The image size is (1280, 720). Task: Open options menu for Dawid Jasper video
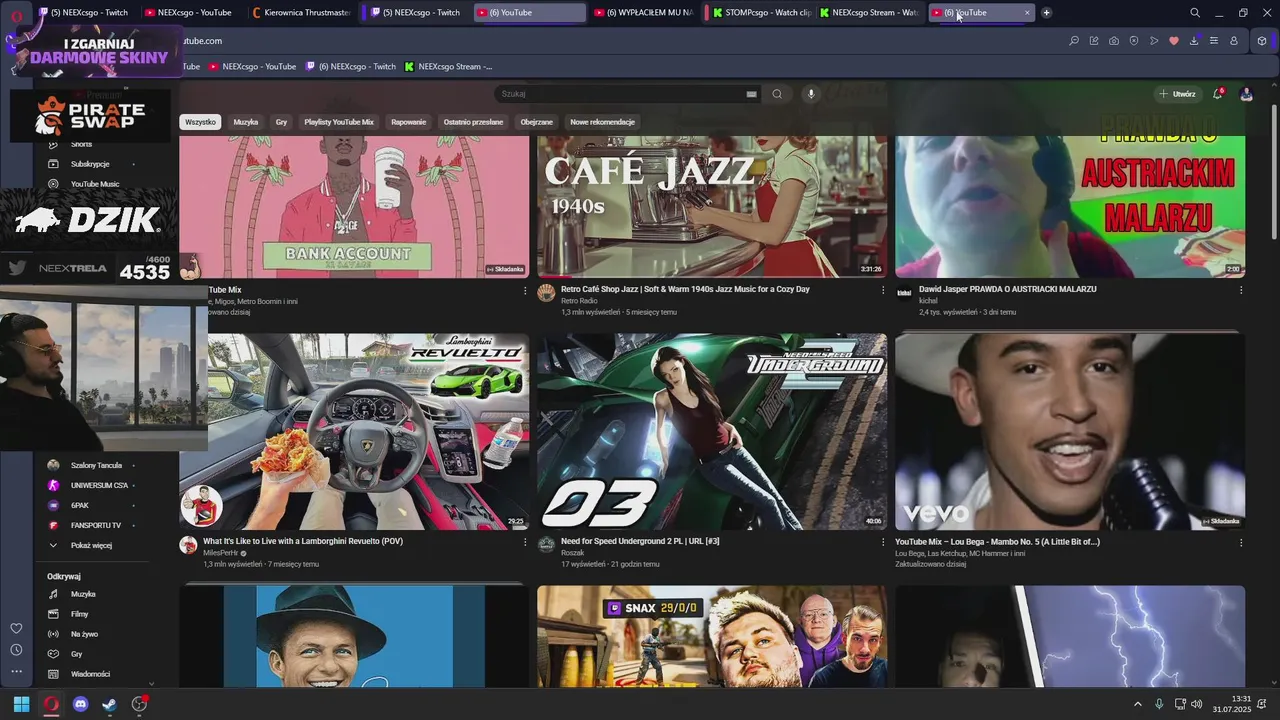1241,291
